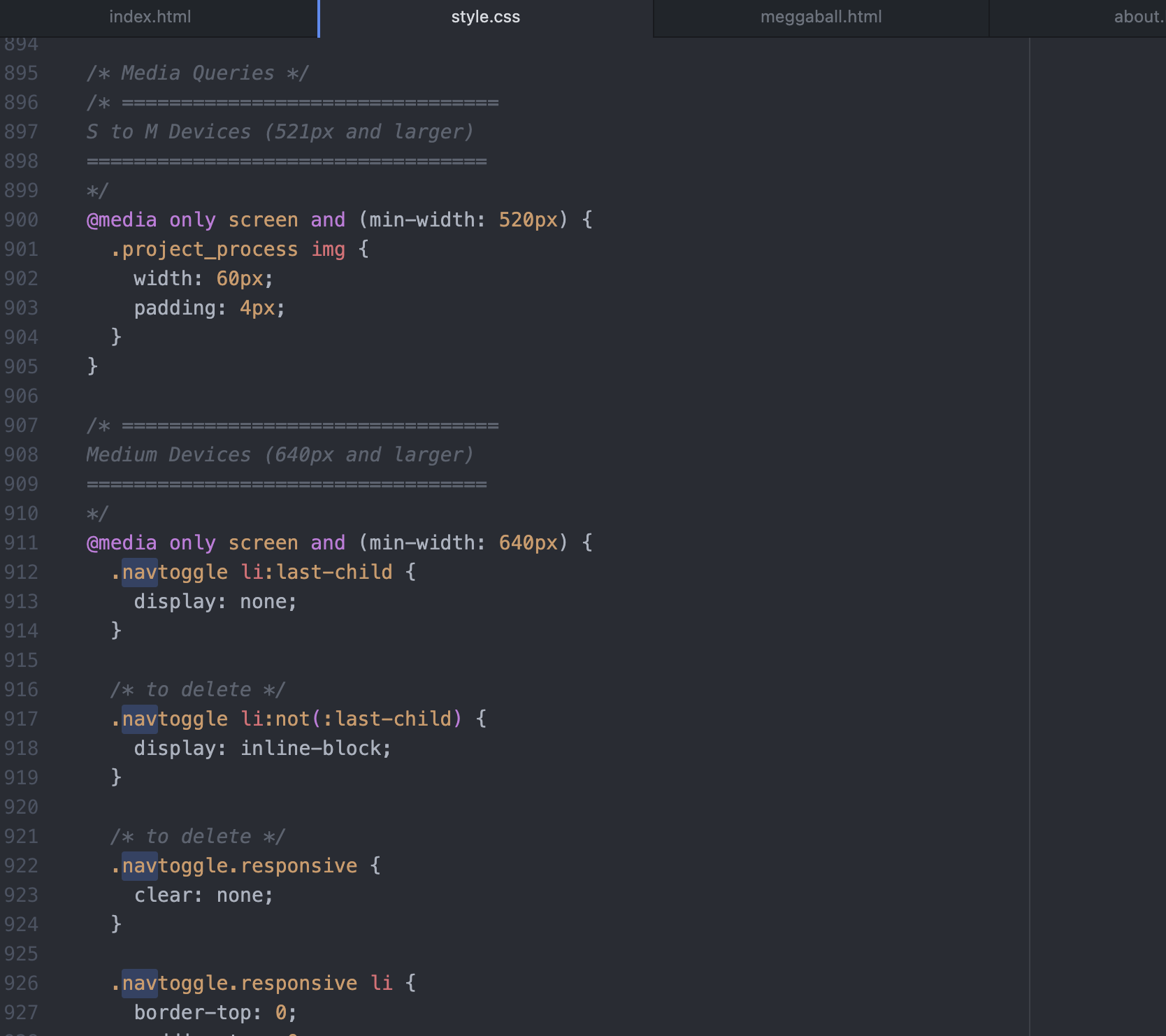Click the equals-sign comment divider on line 907

293,426
